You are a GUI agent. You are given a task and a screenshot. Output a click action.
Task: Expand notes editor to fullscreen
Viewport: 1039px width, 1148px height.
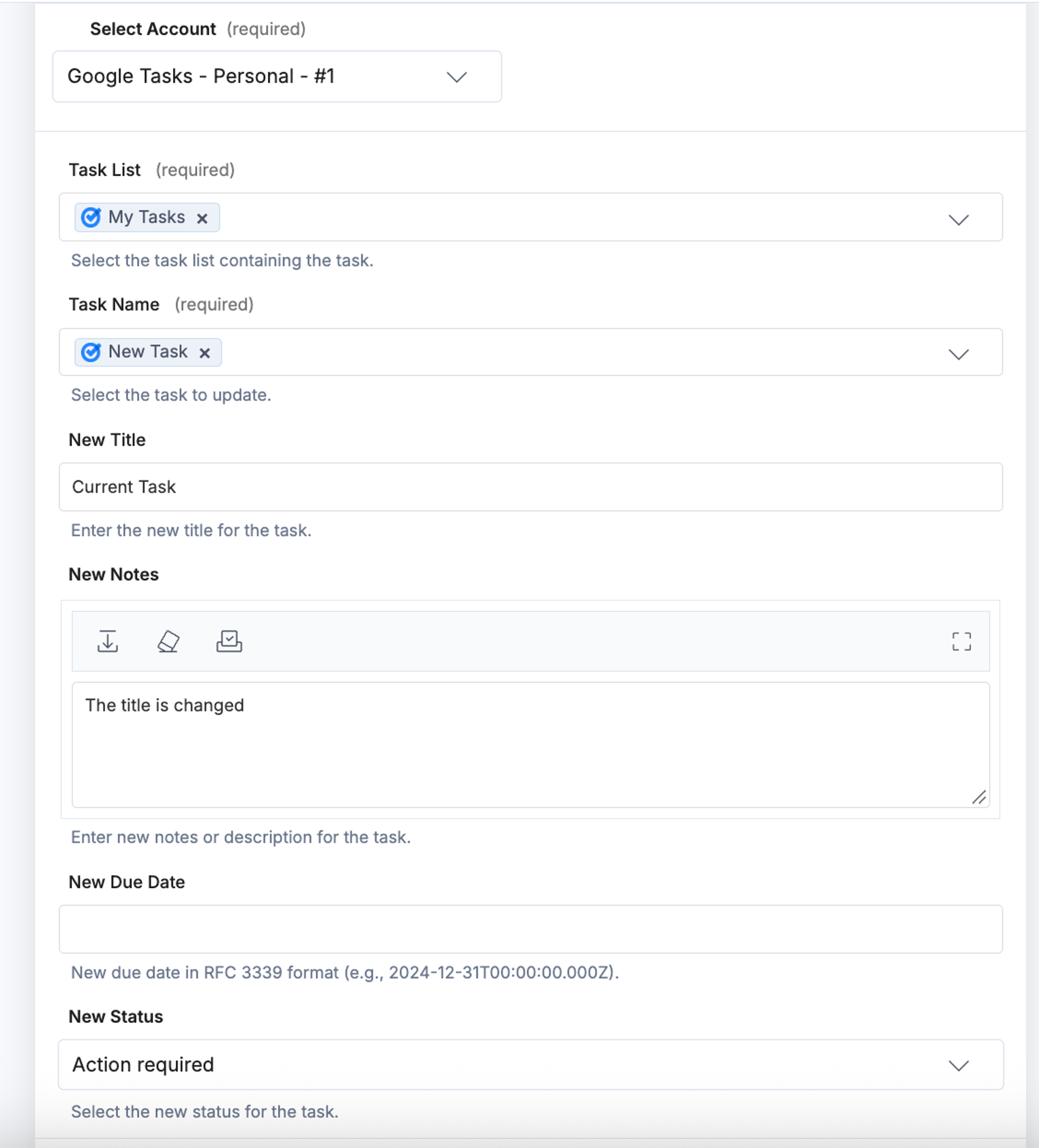[962, 641]
